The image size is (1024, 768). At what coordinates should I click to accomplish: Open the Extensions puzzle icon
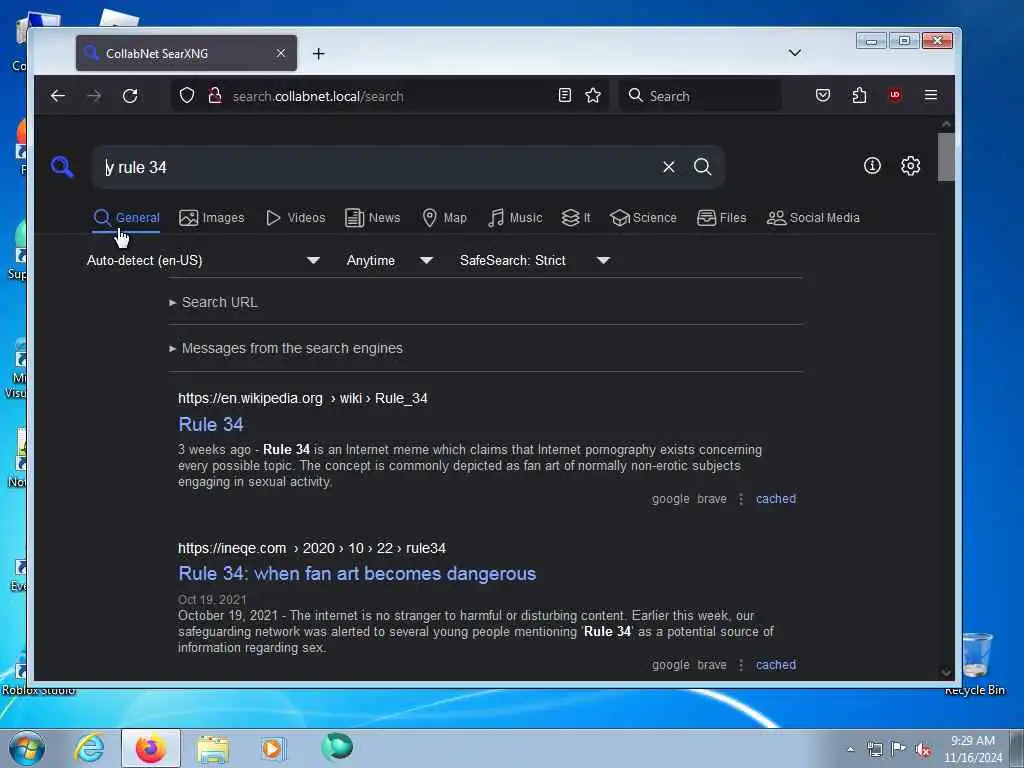point(859,95)
